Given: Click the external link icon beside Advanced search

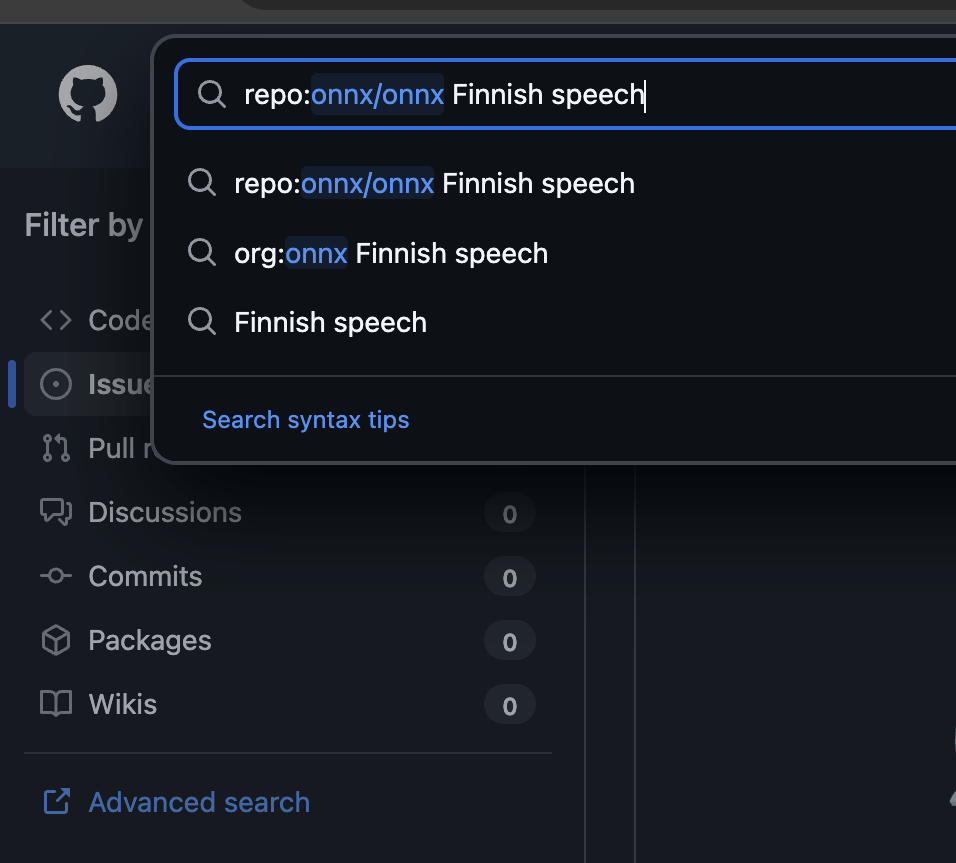Looking at the screenshot, I should (x=56, y=802).
